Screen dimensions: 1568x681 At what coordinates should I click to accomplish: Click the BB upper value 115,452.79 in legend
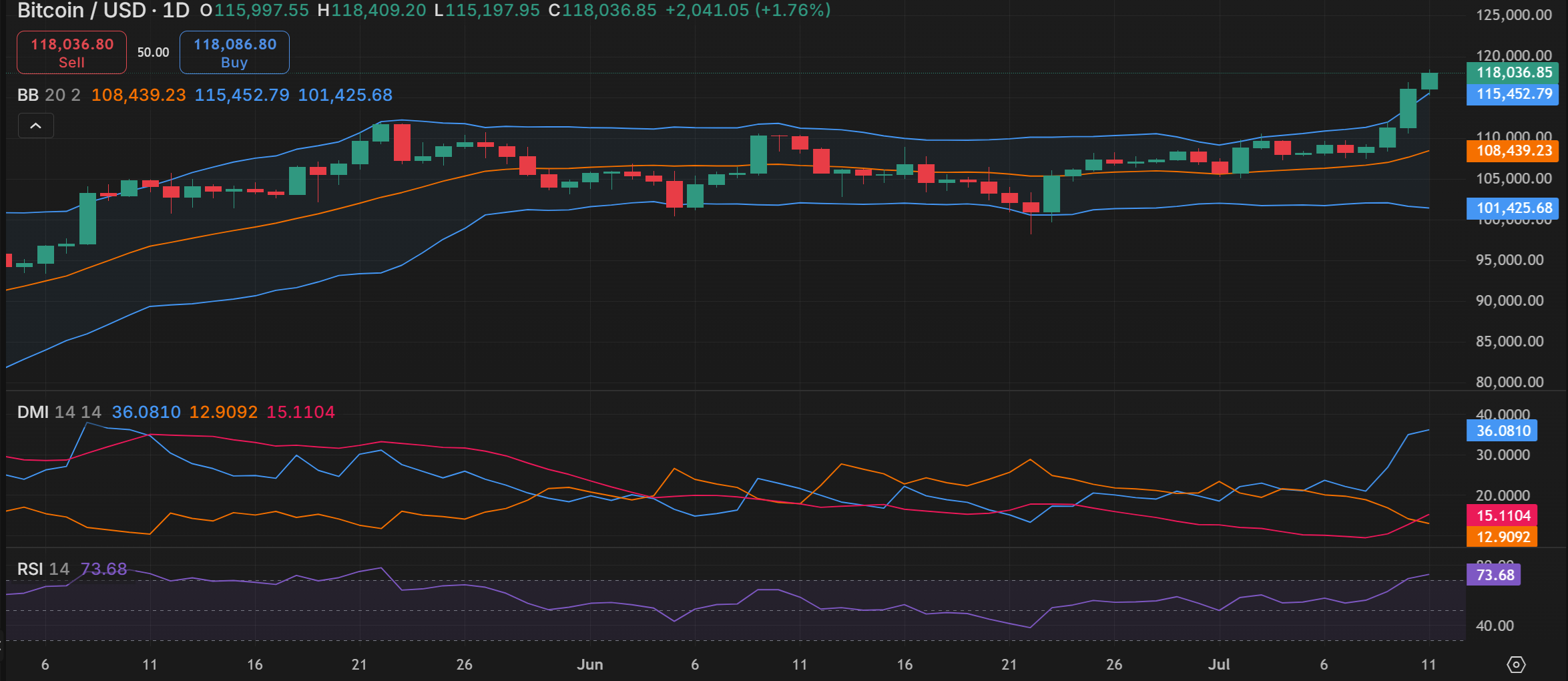coord(242,95)
